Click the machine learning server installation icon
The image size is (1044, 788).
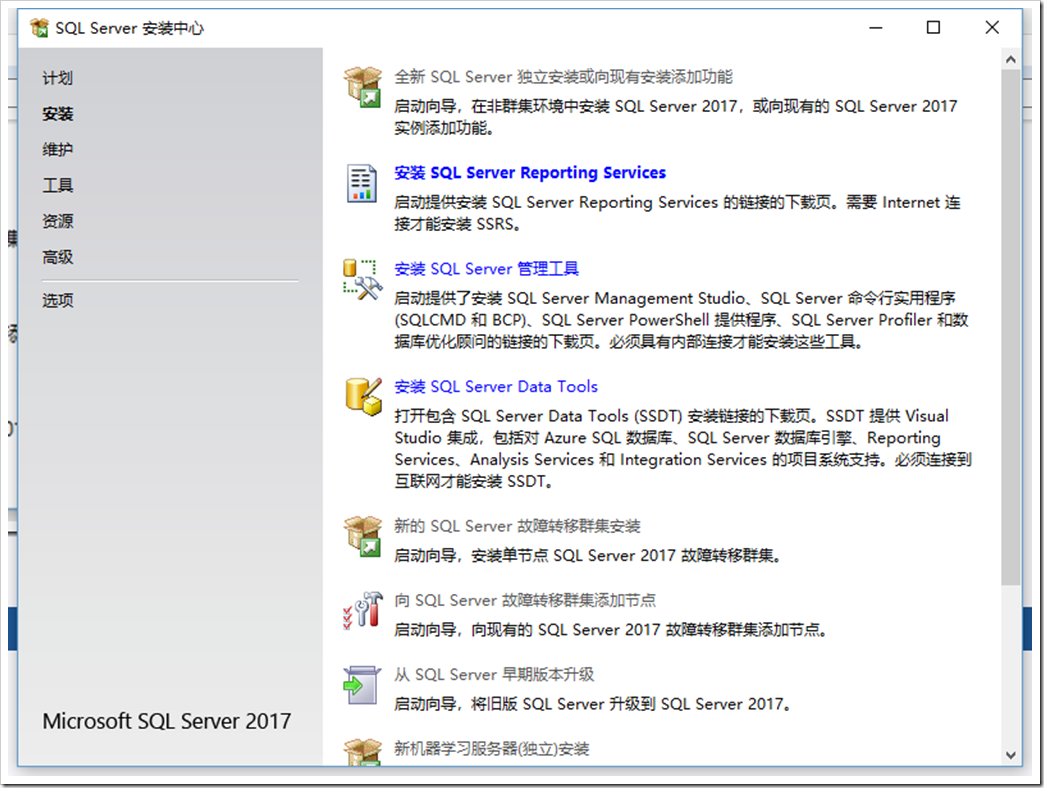(x=363, y=752)
